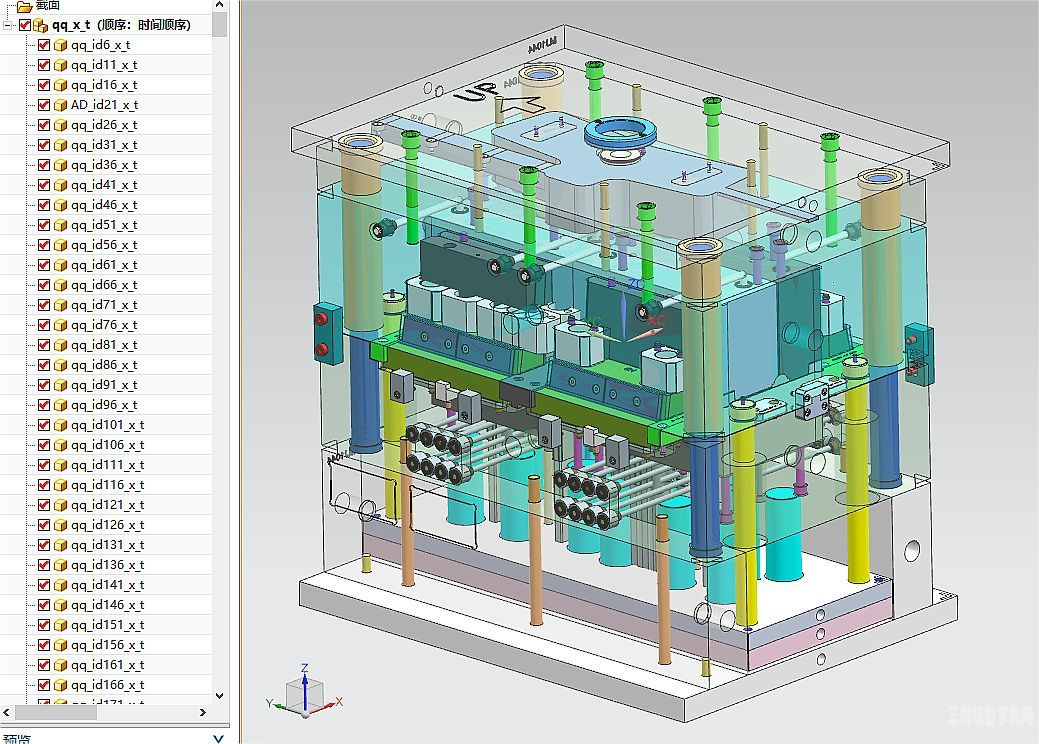Toggle checkbox for qq_id16_x_t

click(x=44, y=85)
